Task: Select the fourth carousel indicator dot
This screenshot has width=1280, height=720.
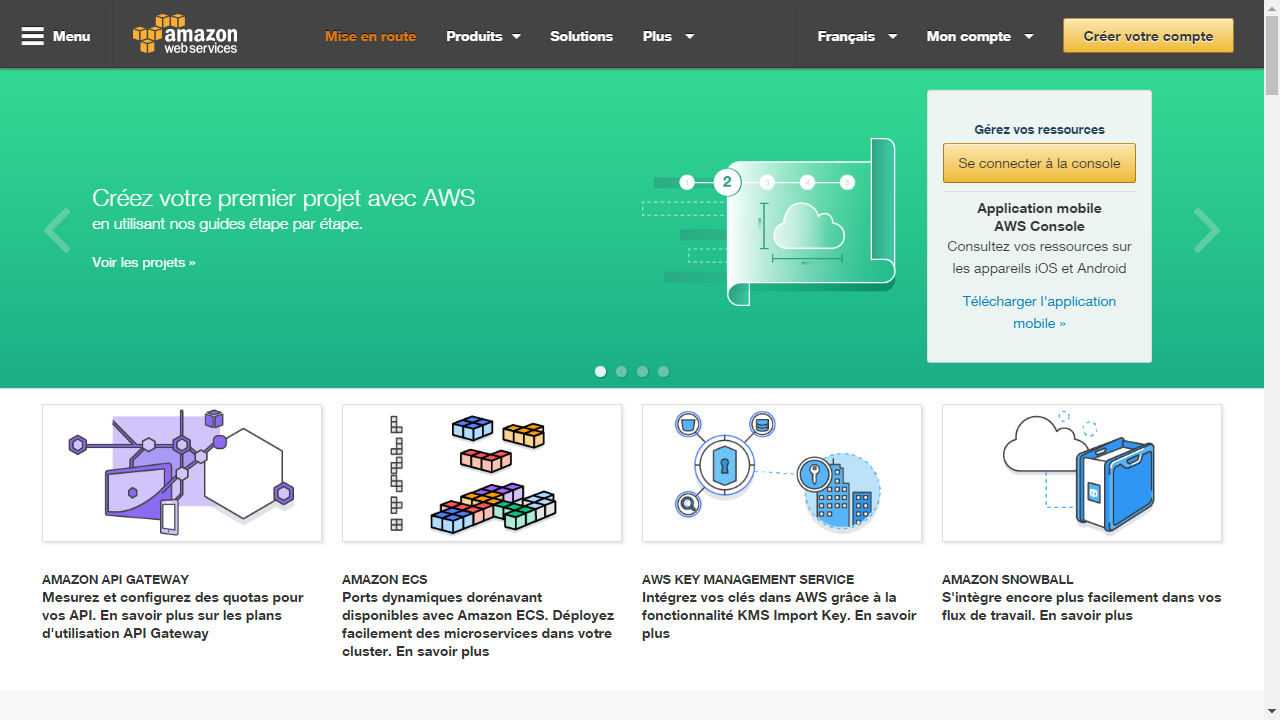Action: [x=663, y=371]
